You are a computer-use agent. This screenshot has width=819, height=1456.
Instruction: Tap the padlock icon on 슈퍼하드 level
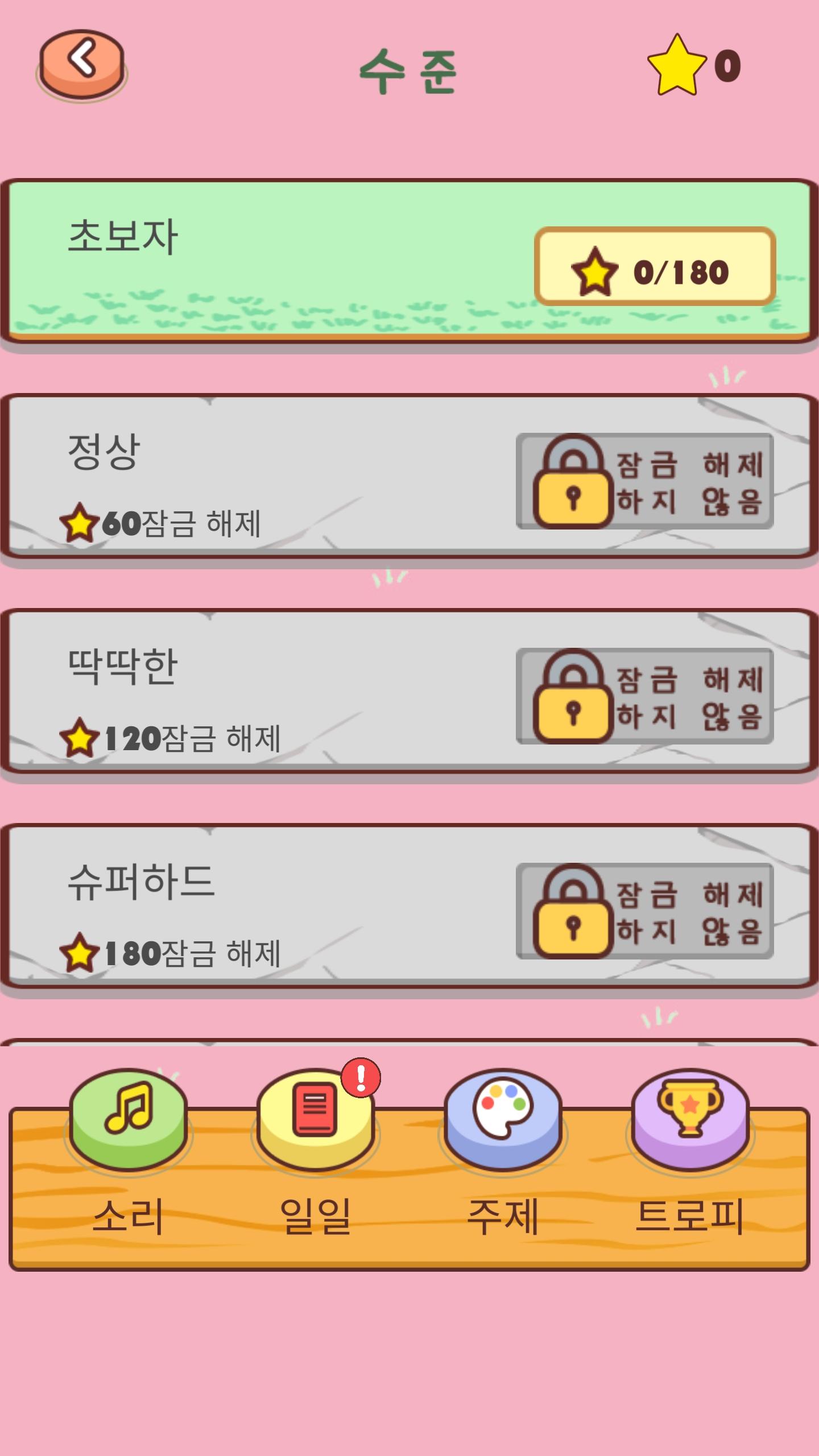(573, 911)
